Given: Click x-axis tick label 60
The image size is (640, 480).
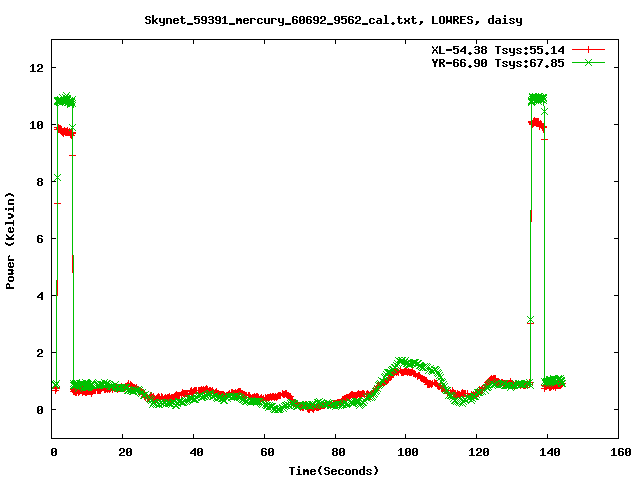Looking at the screenshot, I should [267, 452].
